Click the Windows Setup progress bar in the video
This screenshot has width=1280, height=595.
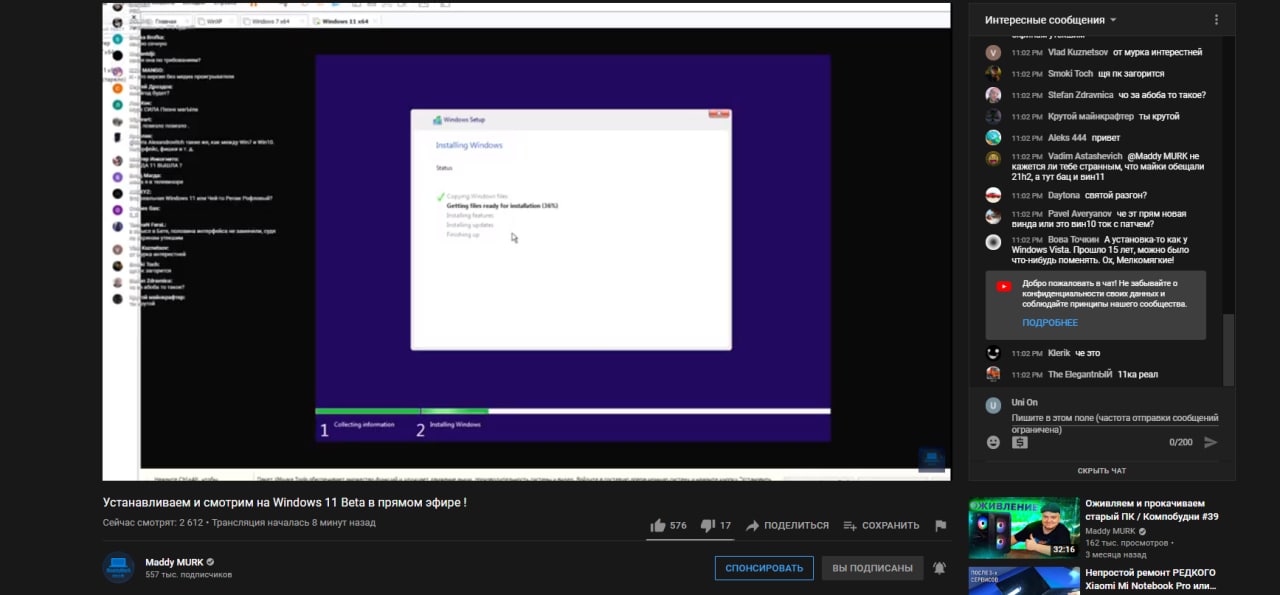tap(572, 411)
